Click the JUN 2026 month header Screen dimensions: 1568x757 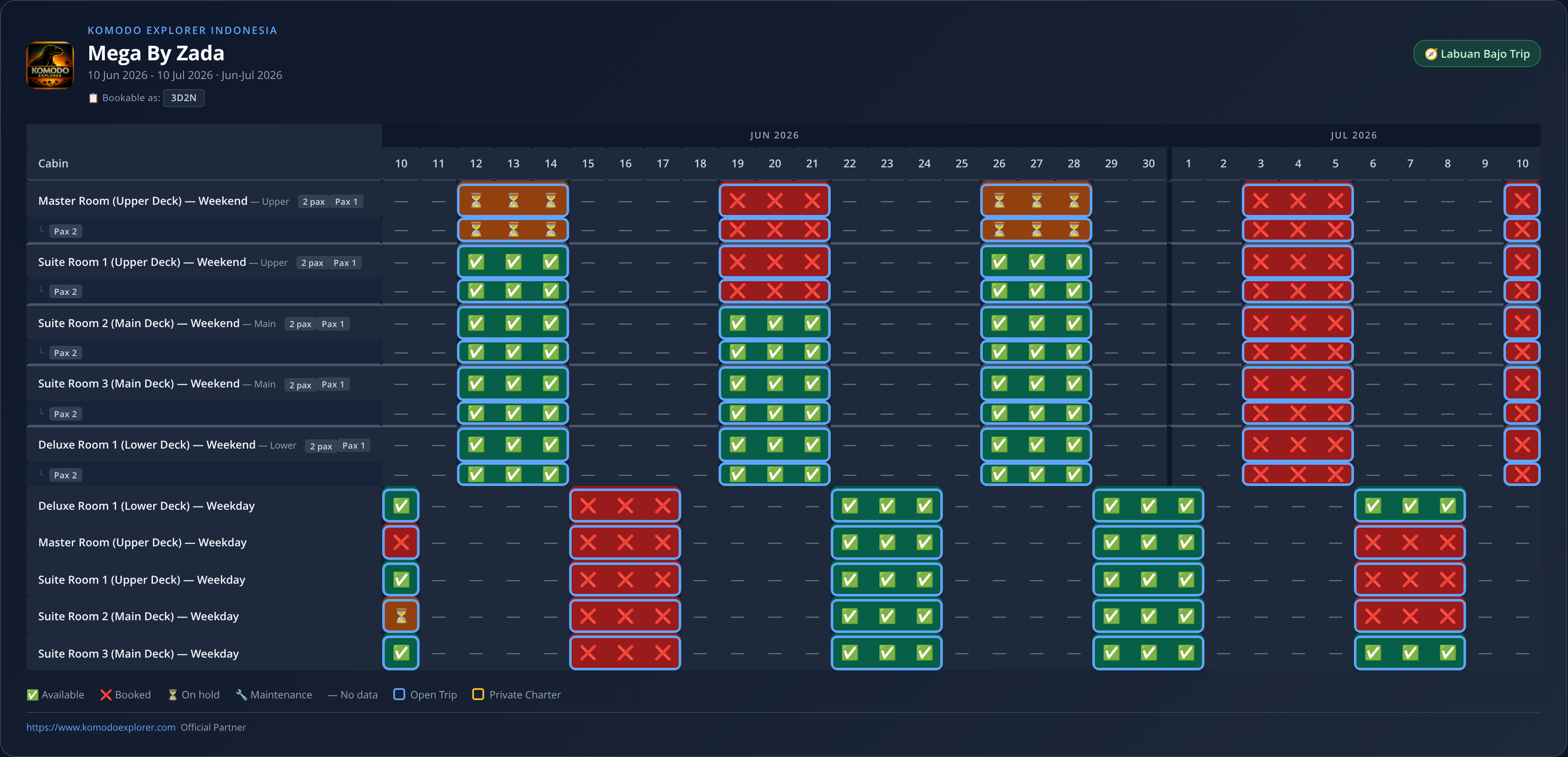point(774,135)
